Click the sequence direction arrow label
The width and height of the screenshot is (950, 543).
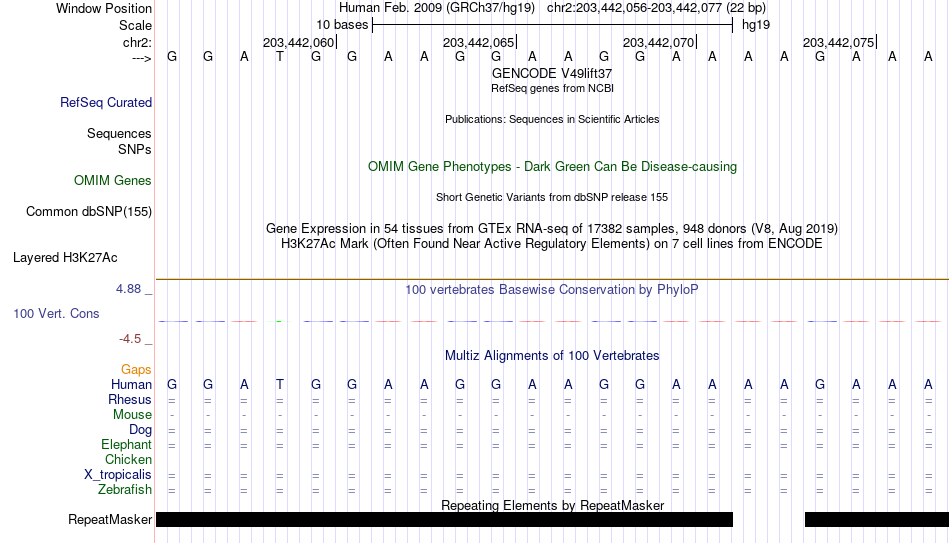tap(141, 58)
